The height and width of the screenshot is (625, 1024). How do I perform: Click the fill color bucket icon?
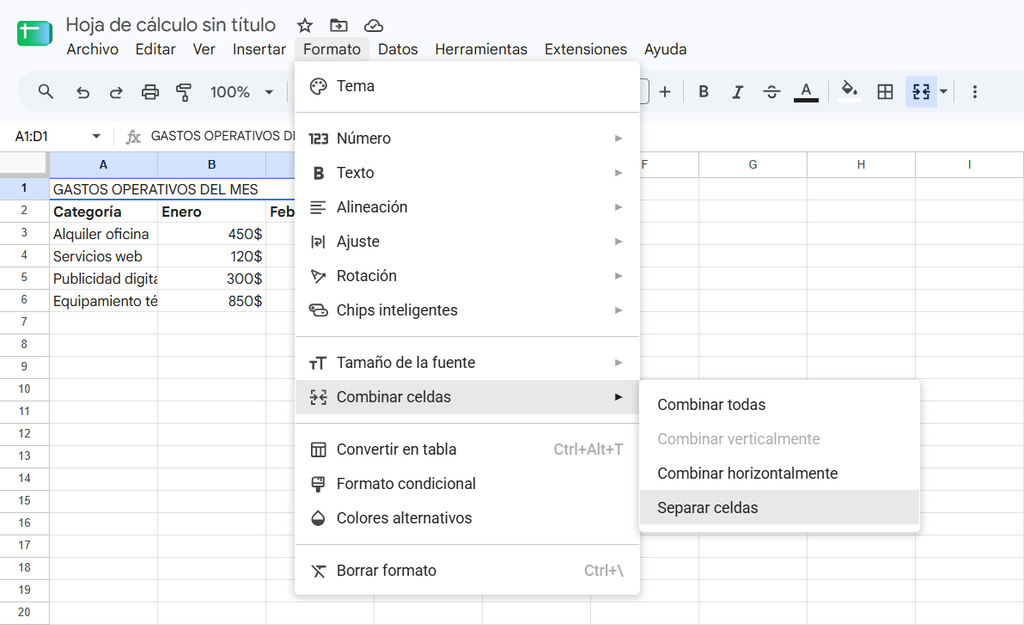(850, 91)
